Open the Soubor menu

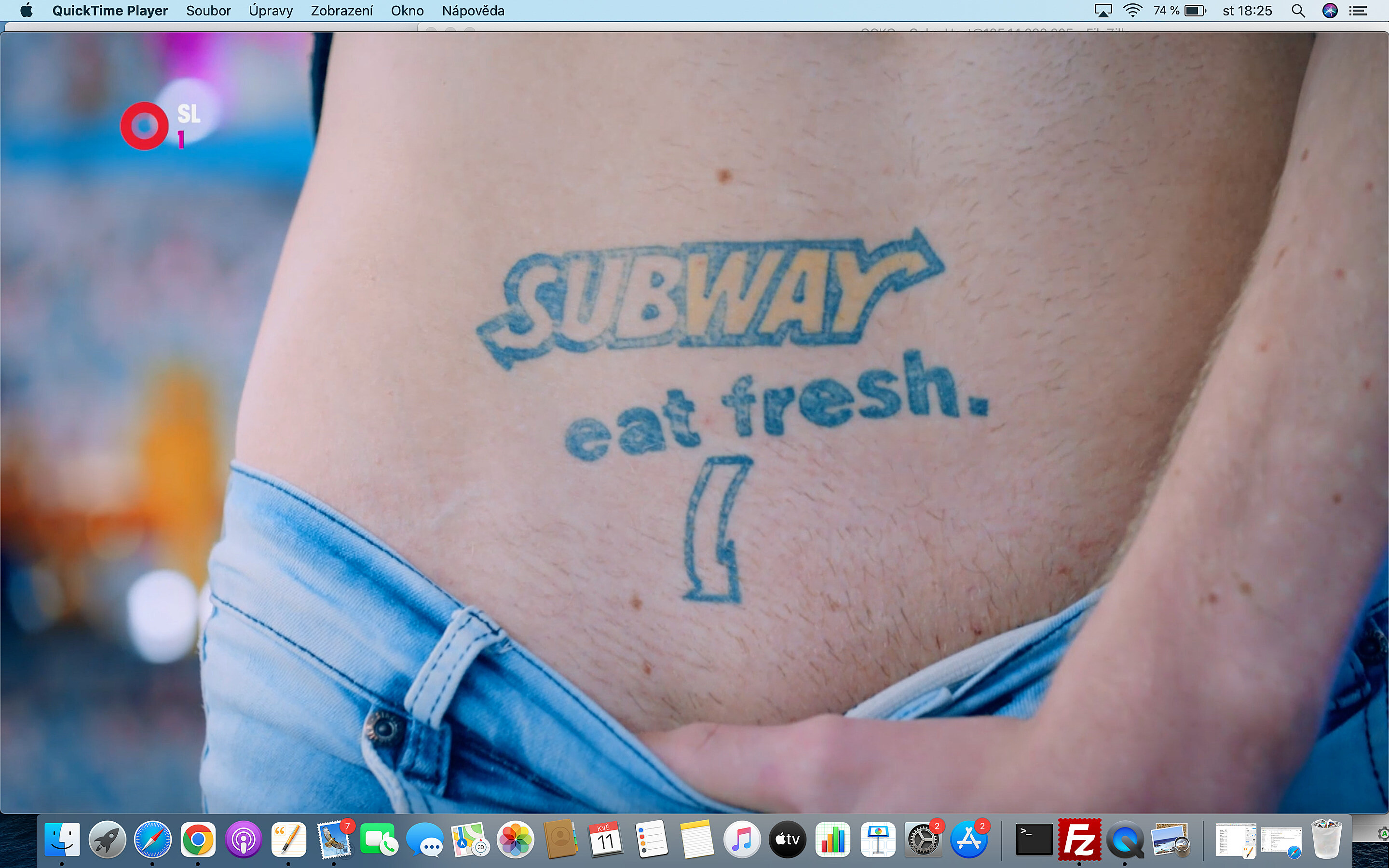pyautogui.click(x=208, y=11)
